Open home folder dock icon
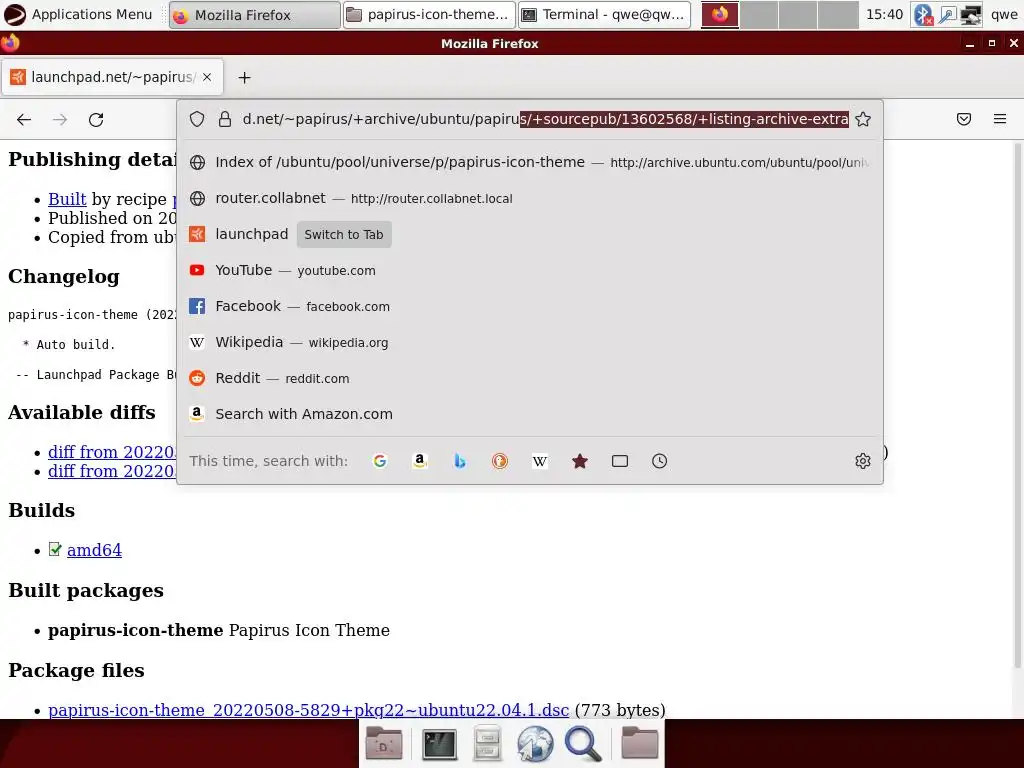Viewport: 1024px width, 768px height. (639, 744)
